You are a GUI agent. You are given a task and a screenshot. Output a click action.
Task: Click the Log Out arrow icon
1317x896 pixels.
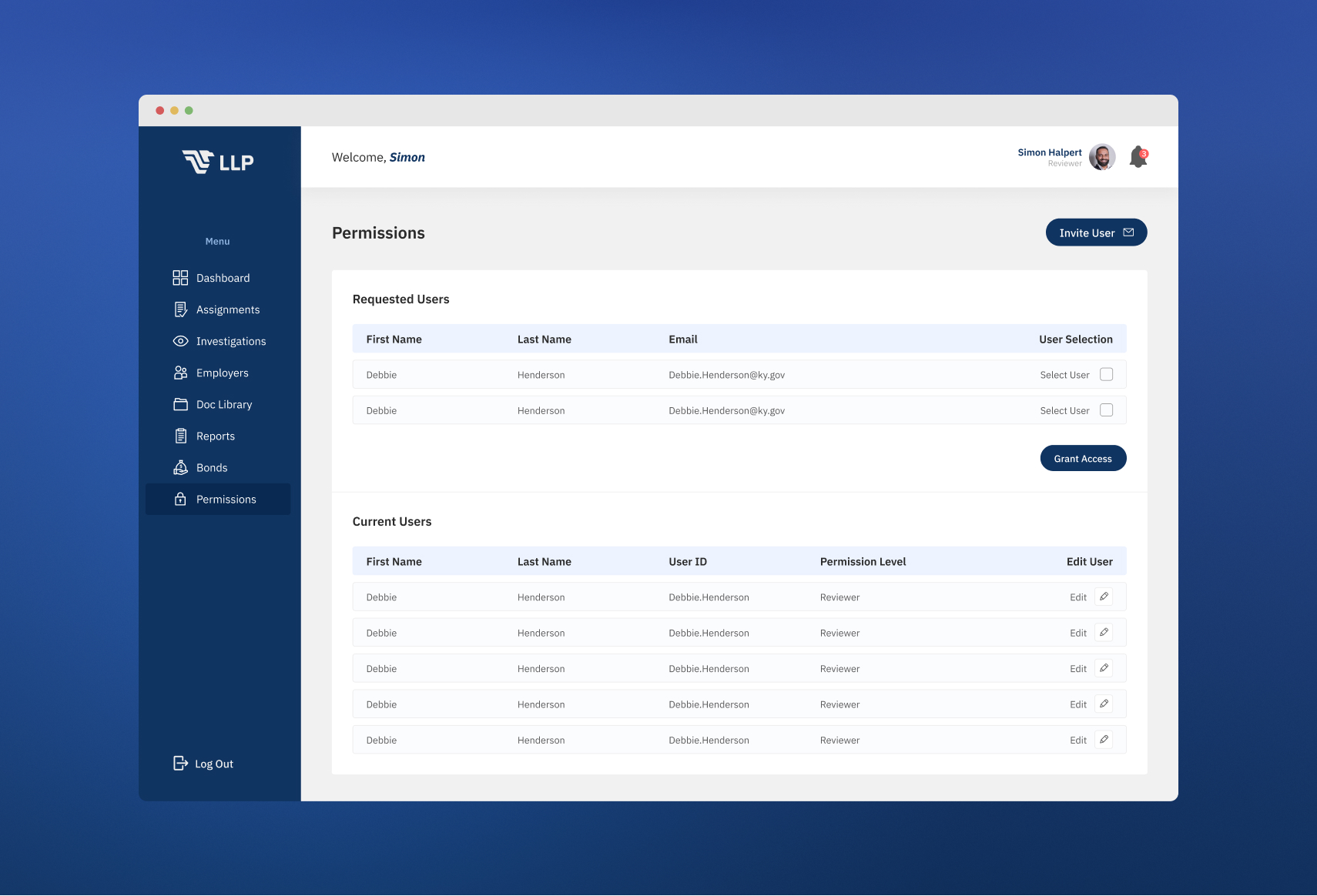click(x=179, y=764)
